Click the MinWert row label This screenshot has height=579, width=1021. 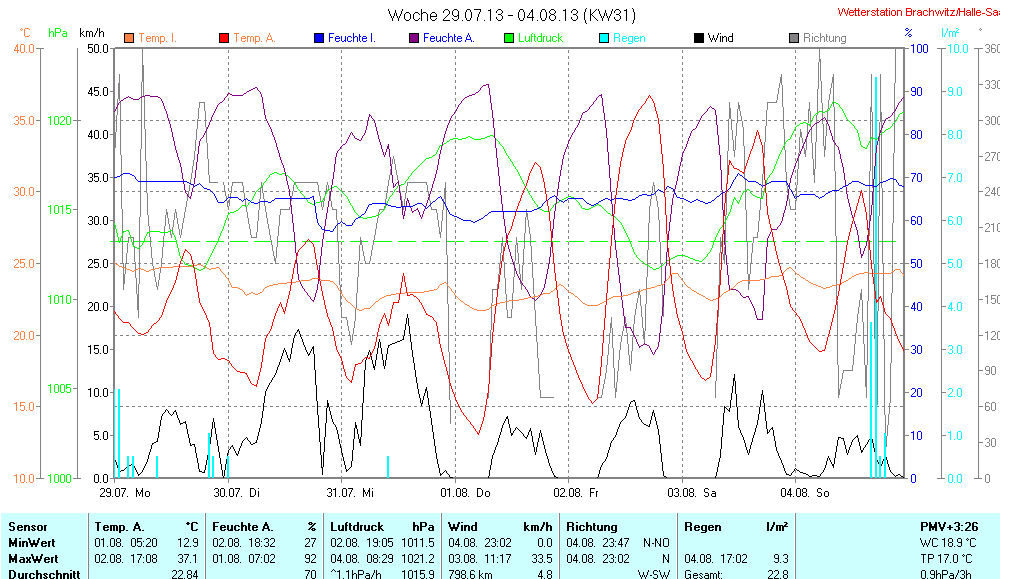30,542
